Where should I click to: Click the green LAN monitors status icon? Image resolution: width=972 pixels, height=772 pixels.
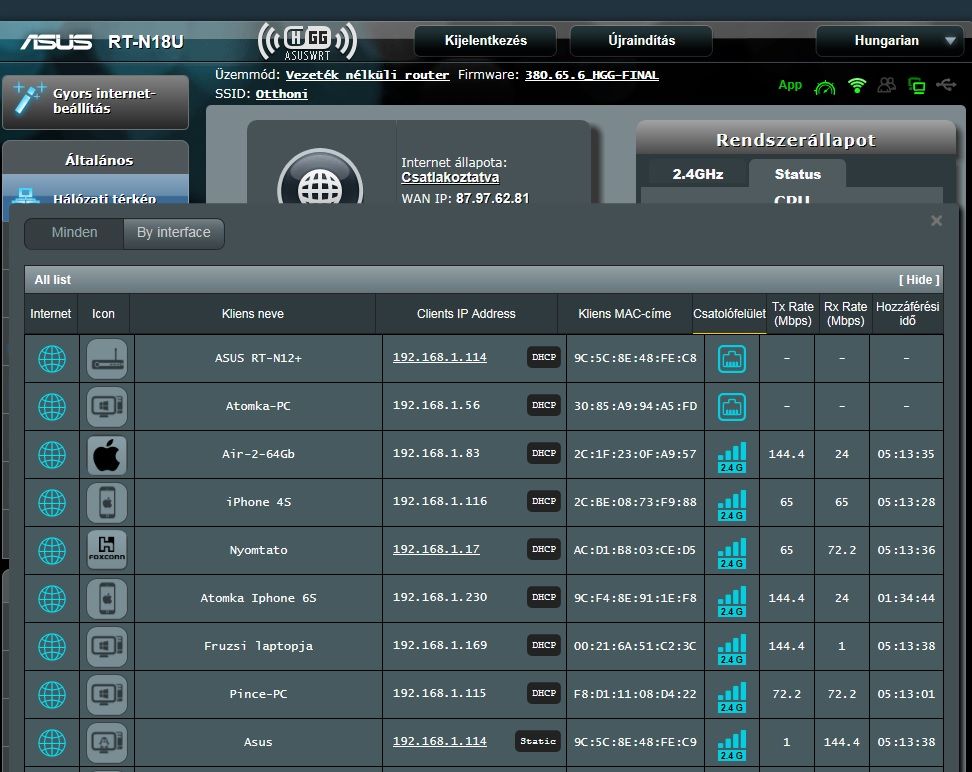[916, 86]
